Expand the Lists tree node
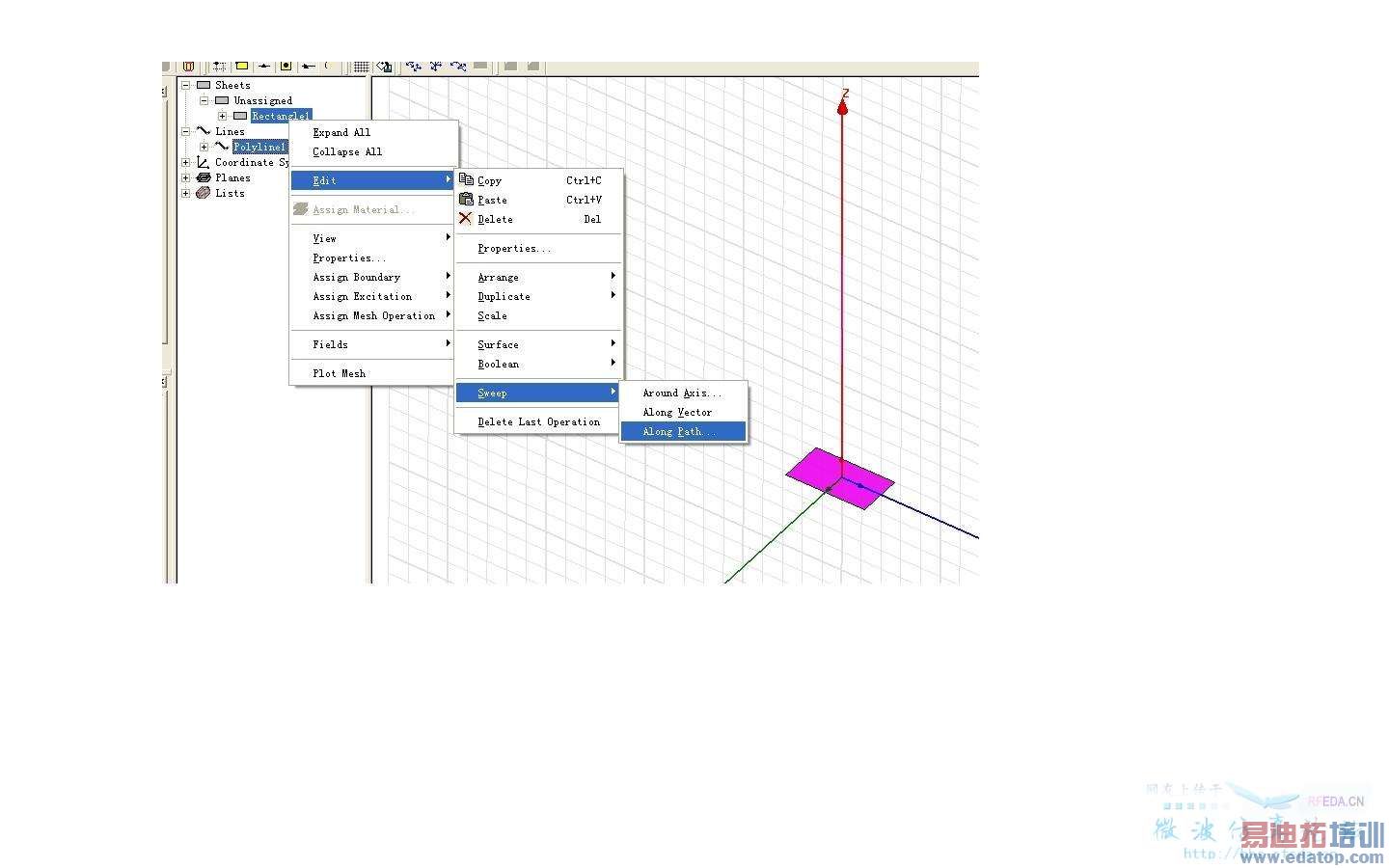This screenshot has height=868, width=1389. 185,193
